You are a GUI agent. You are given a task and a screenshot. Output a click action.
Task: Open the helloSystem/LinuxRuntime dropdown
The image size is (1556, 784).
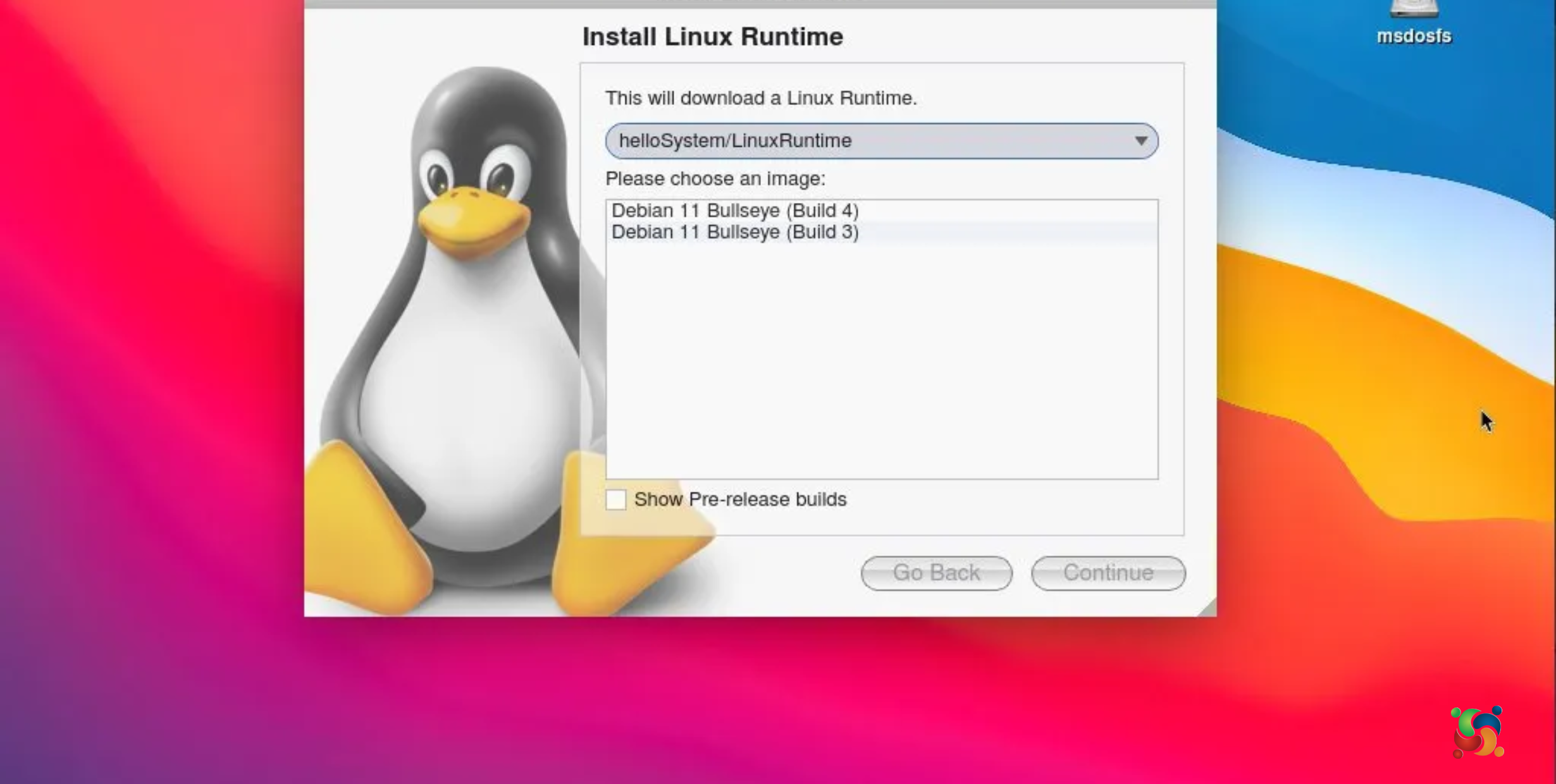882,140
